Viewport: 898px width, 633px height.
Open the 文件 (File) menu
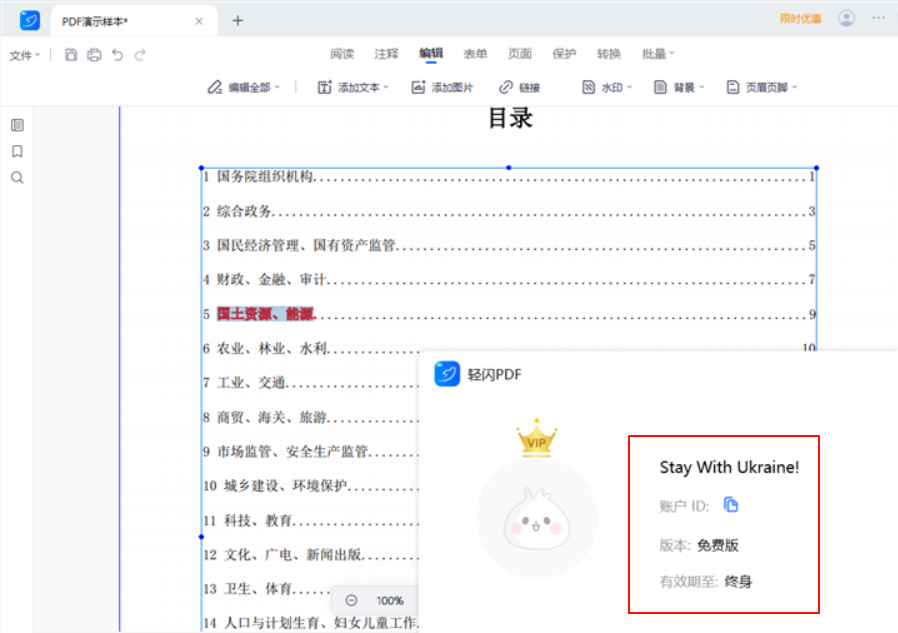[22, 55]
